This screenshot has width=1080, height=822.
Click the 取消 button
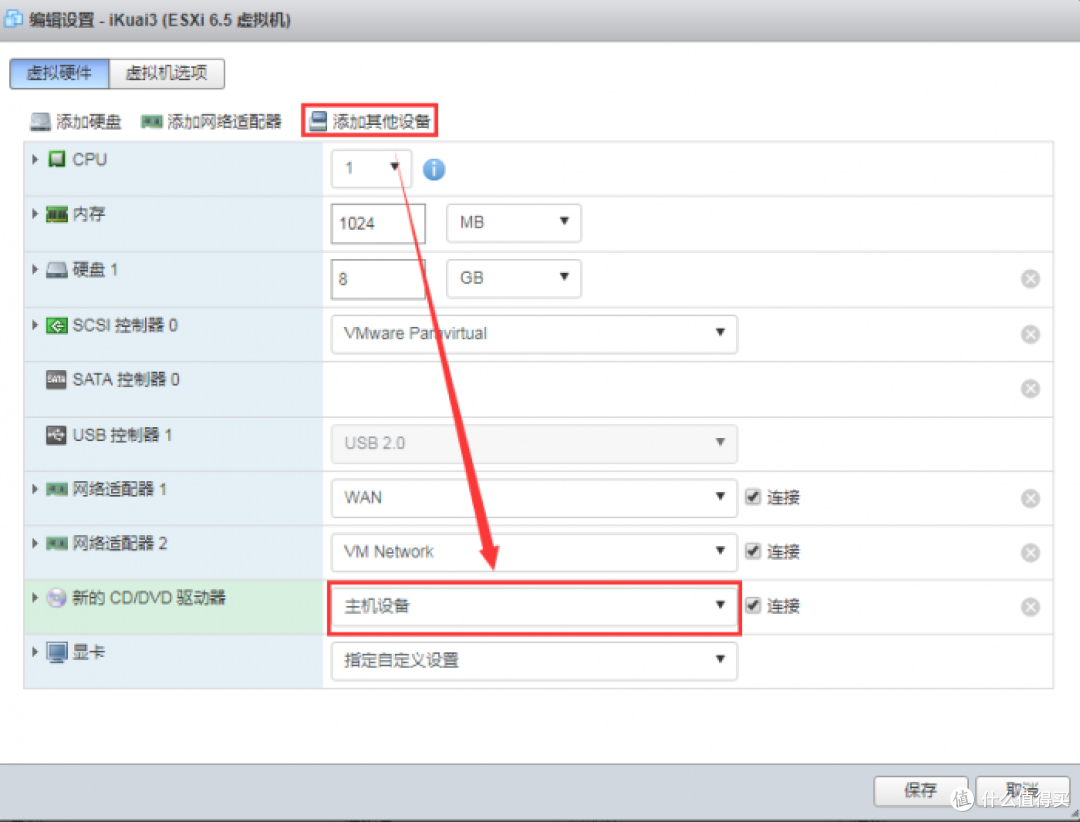[x=1020, y=790]
